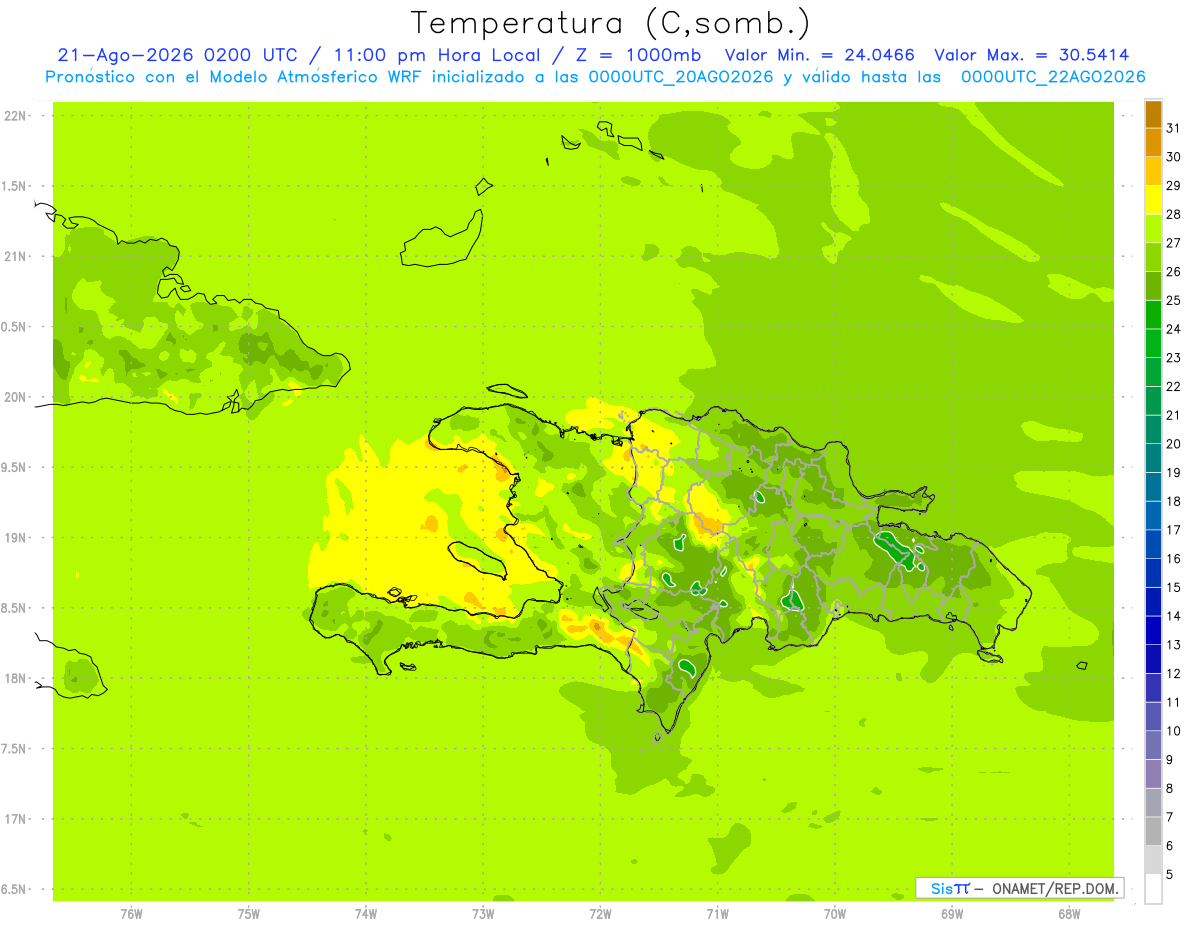Click the "6.5N" latitude axis label
This screenshot has height=927, width=1200.
(x=14, y=889)
